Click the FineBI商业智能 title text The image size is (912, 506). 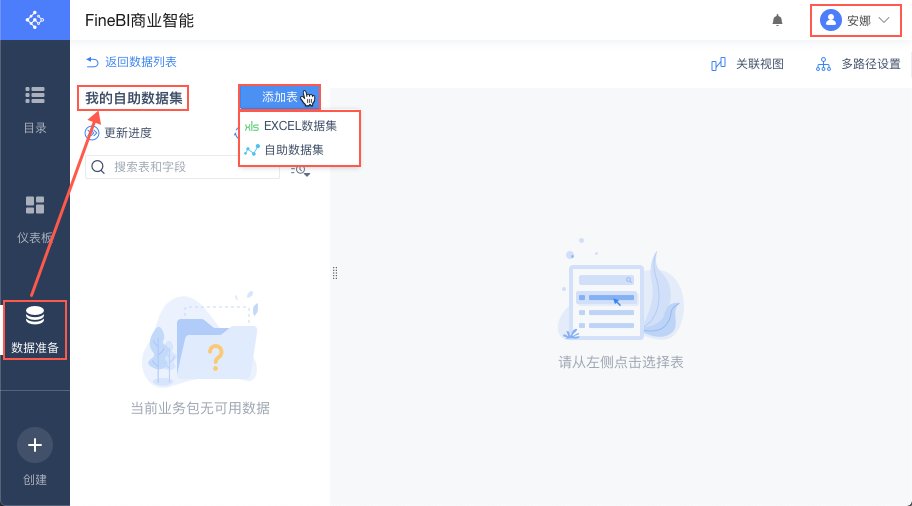point(139,20)
